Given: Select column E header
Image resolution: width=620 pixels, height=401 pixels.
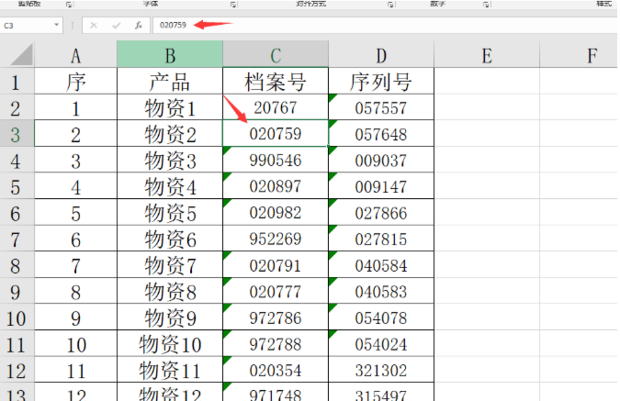Looking at the screenshot, I should click(487, 54).
